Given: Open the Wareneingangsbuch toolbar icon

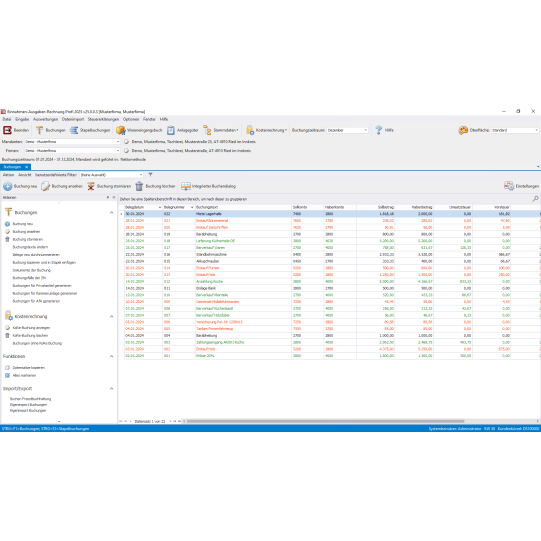Looking at the screenshot, I should (120, 130).
